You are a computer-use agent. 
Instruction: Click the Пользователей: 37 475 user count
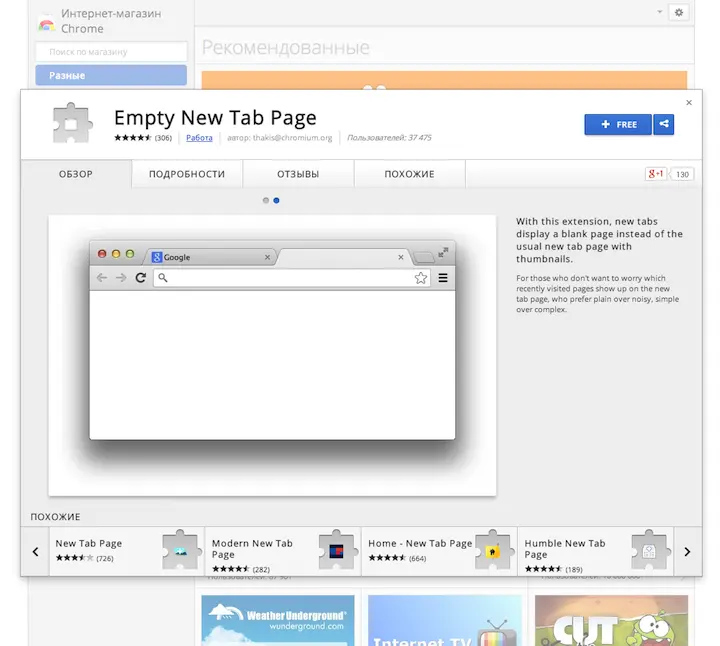(x=389, y=138)
